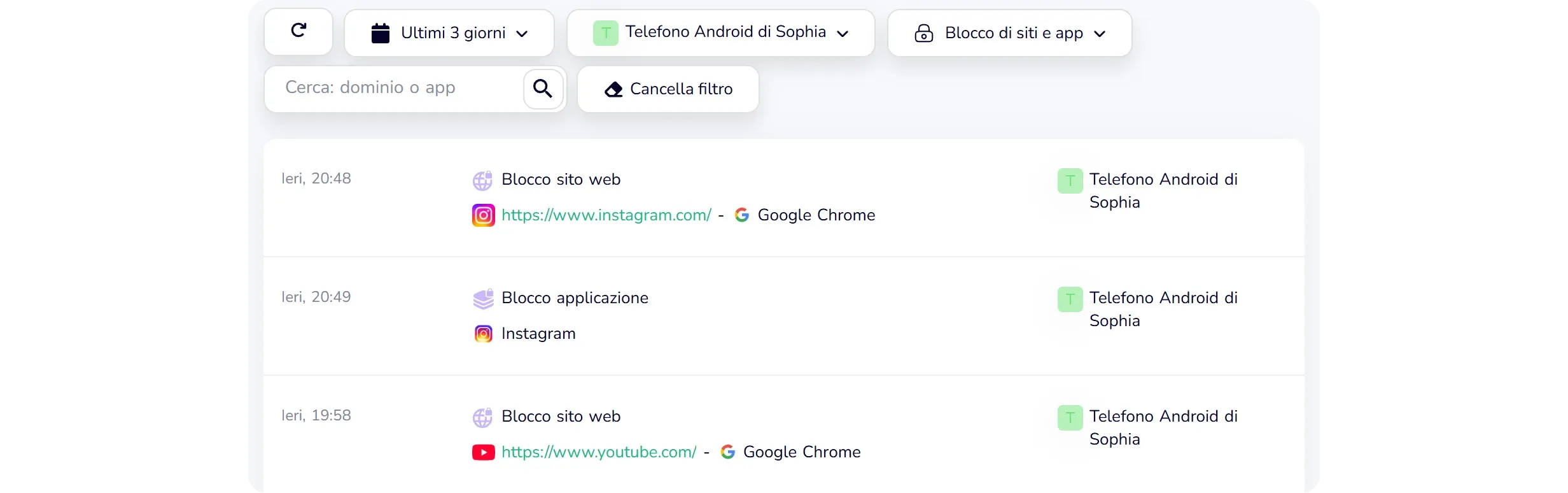1568x493 pixels.
Task: Click eraser icon in Cancella filtro
Action: 613,89
